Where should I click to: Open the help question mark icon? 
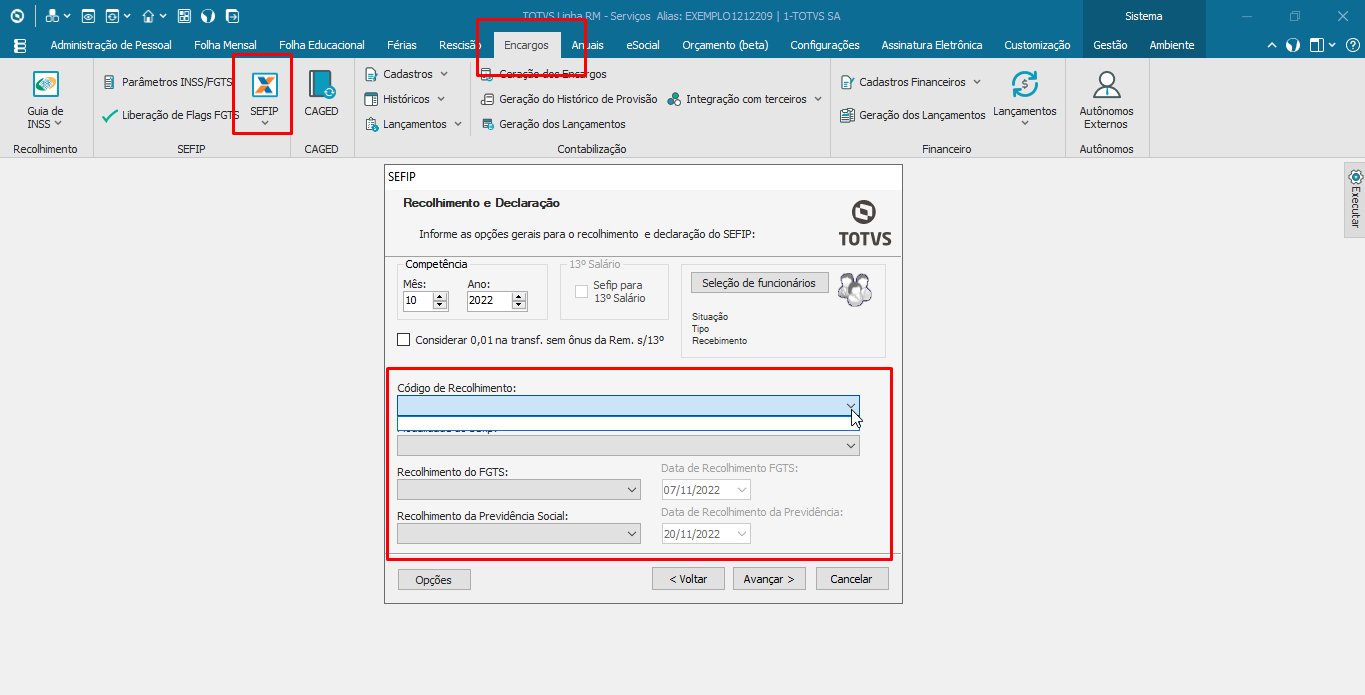[x=1351, y=45]
